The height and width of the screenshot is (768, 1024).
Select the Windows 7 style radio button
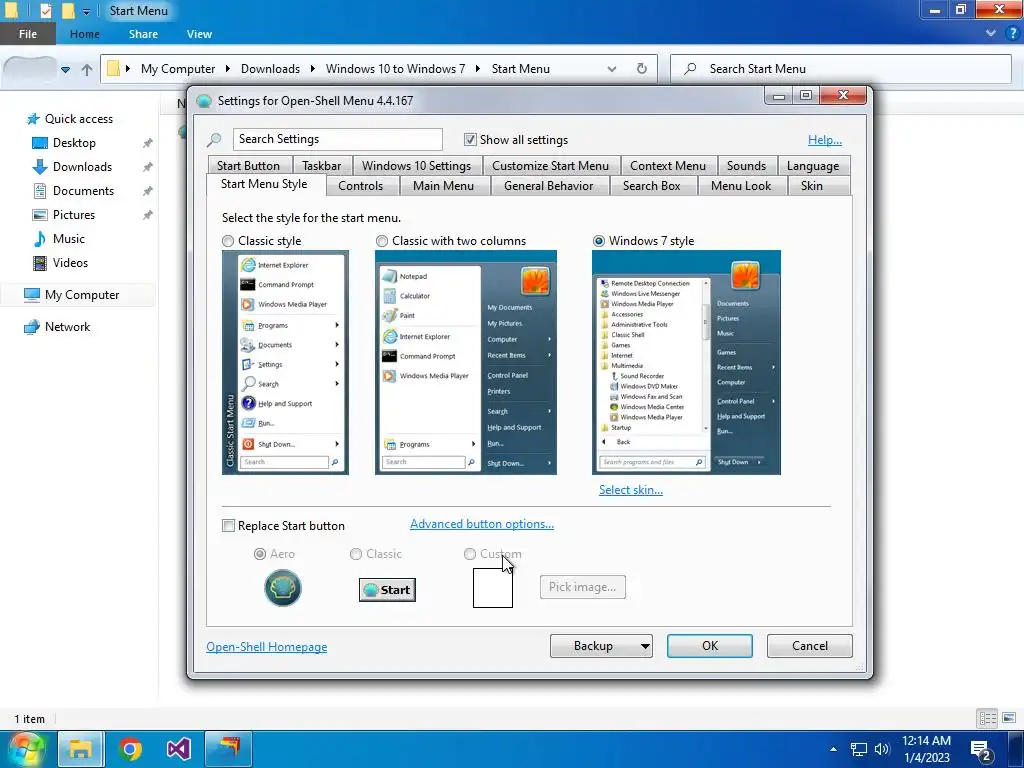point(598,241)
